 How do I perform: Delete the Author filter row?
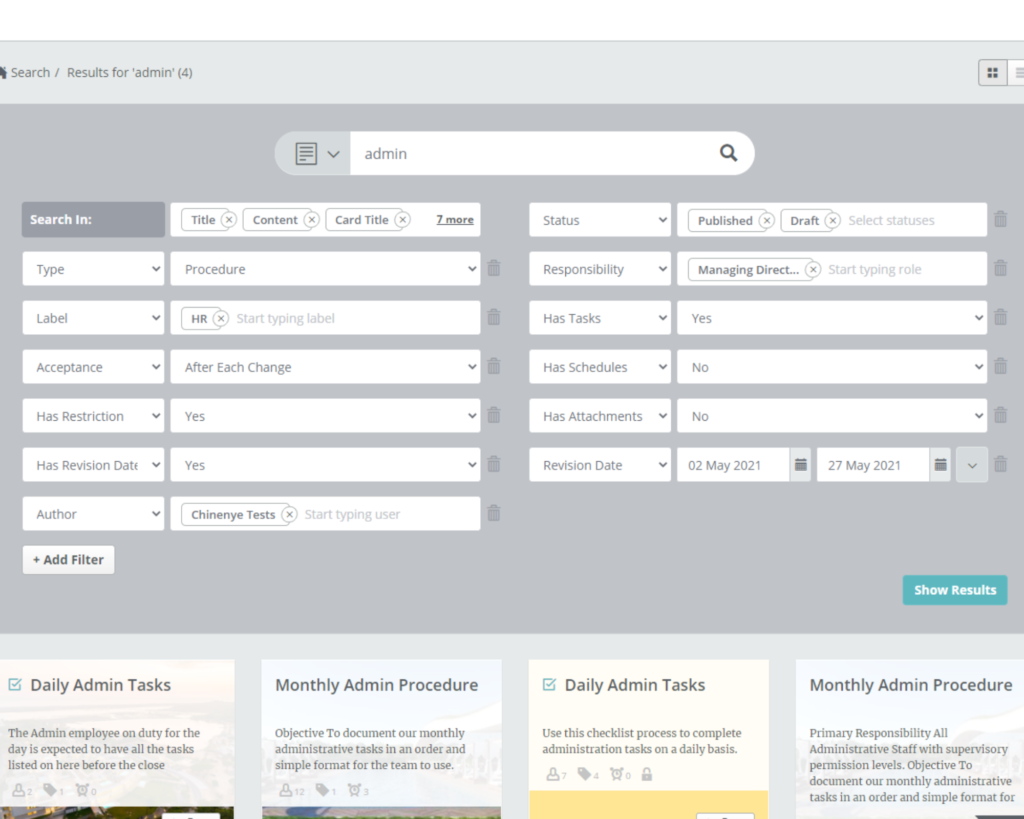(493, 513)
